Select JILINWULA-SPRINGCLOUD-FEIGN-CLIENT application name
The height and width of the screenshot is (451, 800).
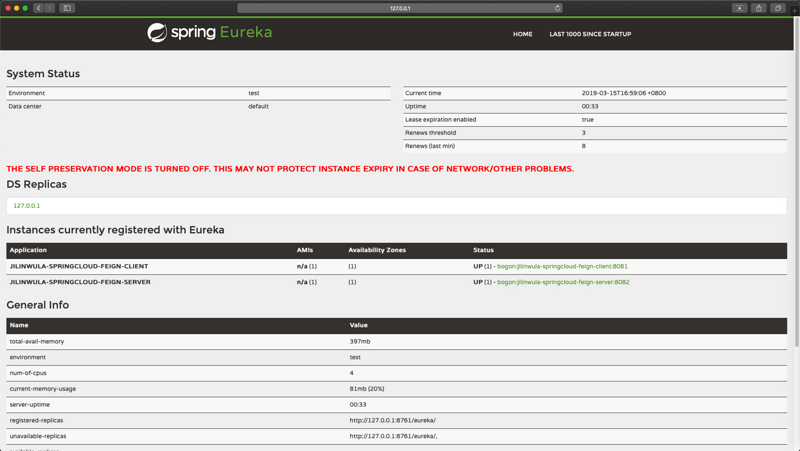[x=79, y=266]
